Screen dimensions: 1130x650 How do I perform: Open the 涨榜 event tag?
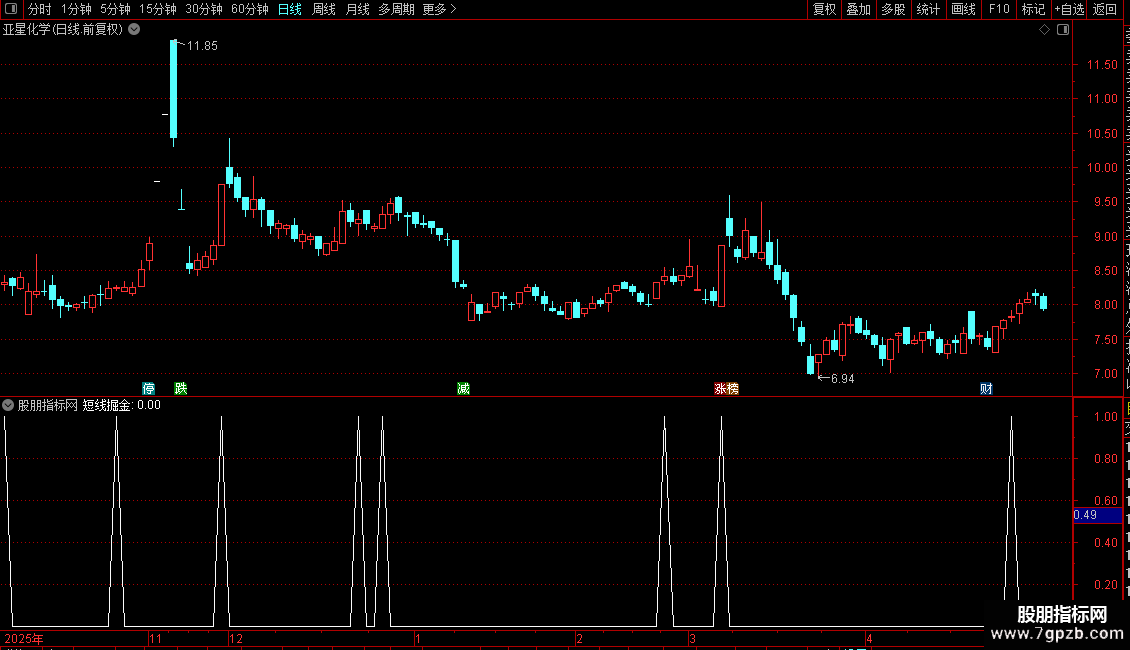(726, 388)
